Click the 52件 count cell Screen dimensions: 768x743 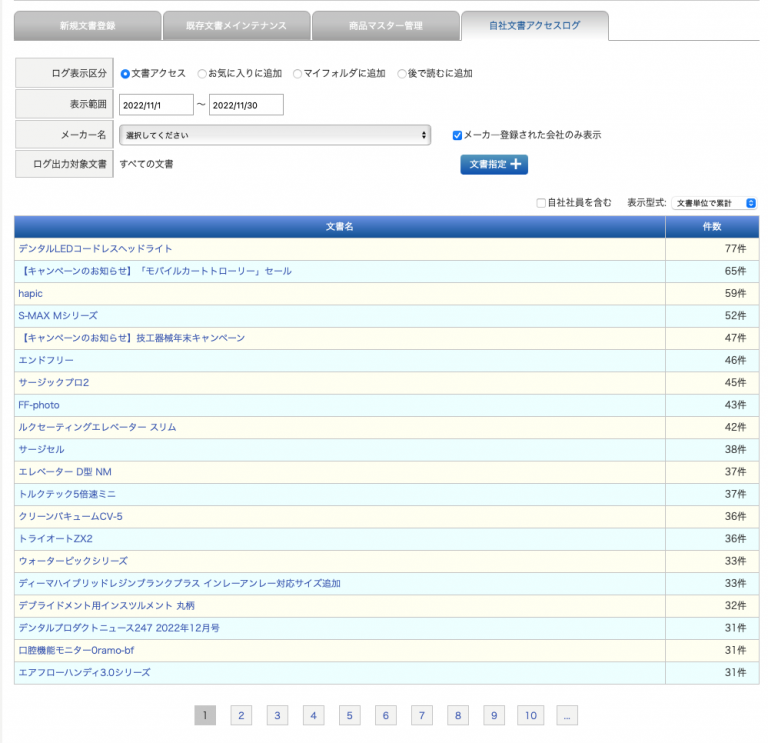tap(712, 316)
